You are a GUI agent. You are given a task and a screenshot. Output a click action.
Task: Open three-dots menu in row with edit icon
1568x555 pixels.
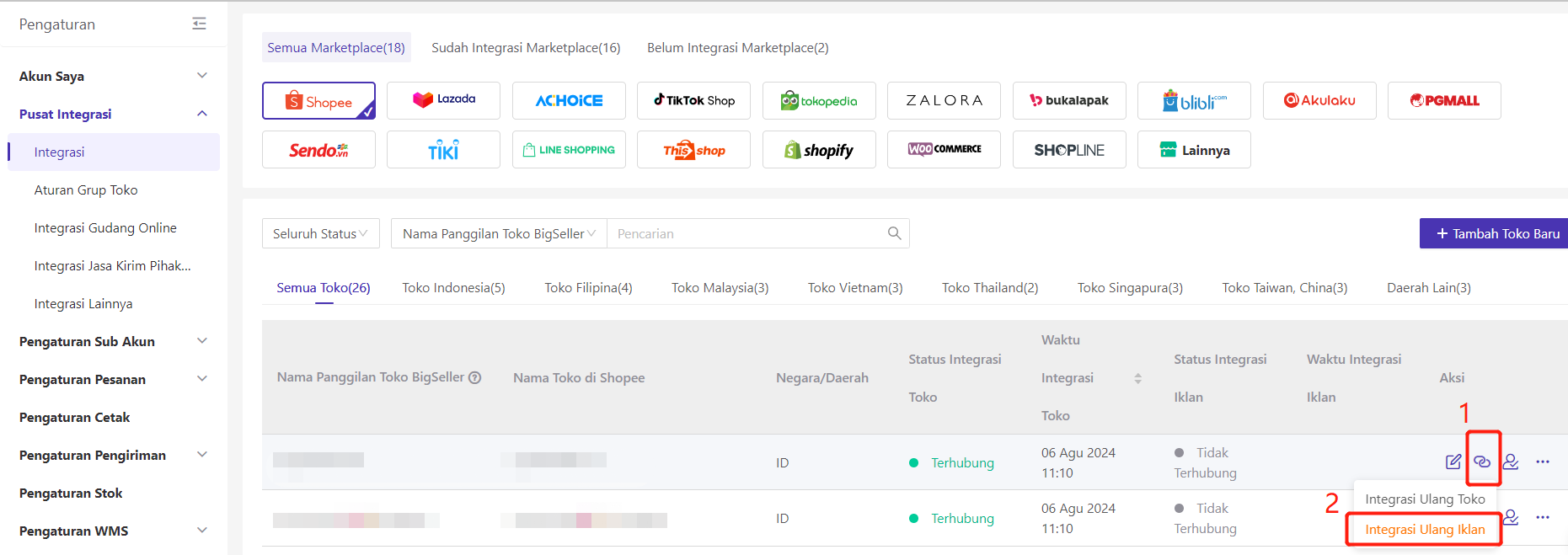tap(1543, 462)
